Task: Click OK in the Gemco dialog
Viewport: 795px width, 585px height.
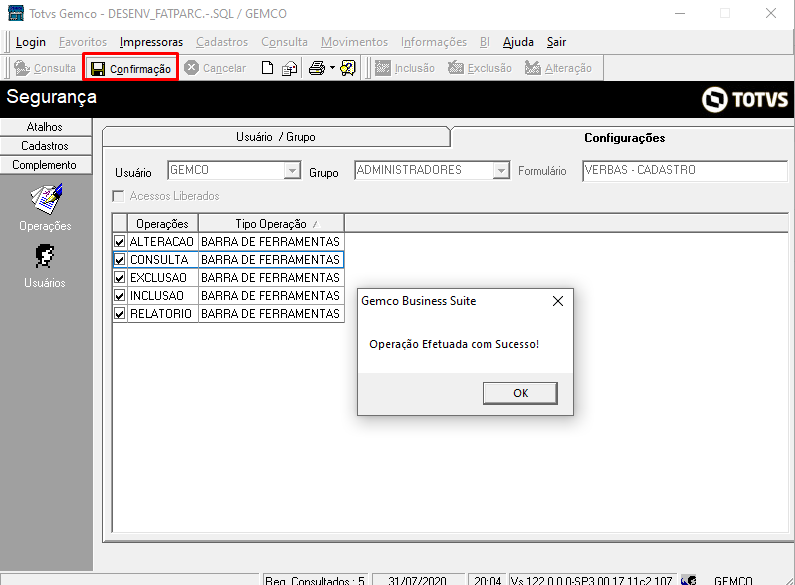Action: tap(520, 393)
